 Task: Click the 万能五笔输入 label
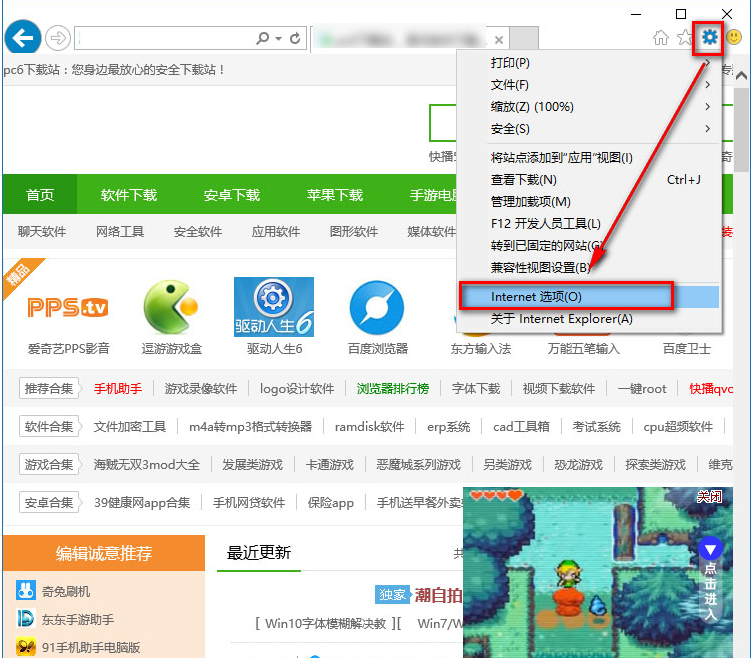583,349
